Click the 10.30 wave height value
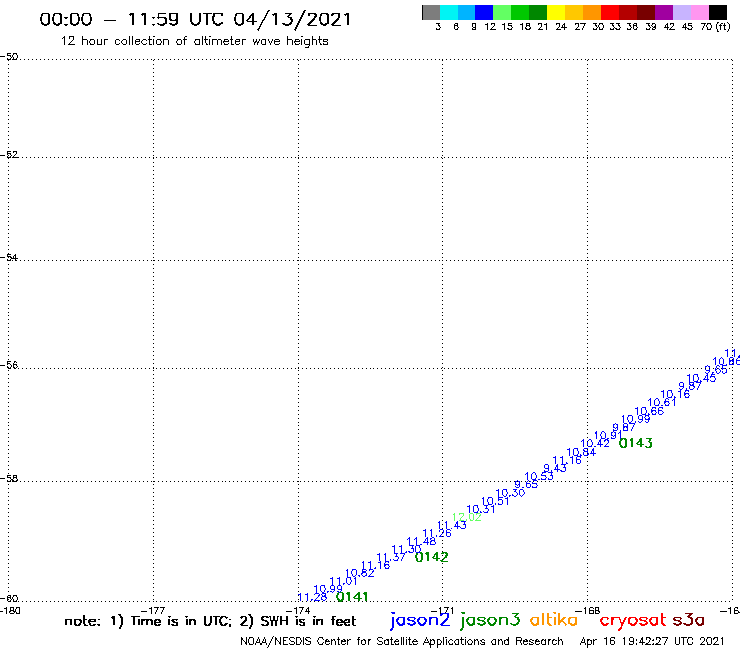The width and height of the screenshot is (740, 650). click(x=510, y=493)
